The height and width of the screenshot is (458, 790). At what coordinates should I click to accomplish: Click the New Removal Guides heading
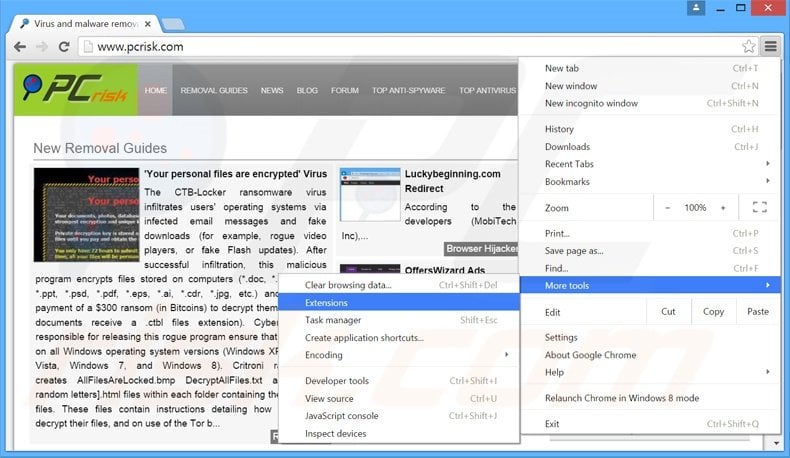click(100, 148)
